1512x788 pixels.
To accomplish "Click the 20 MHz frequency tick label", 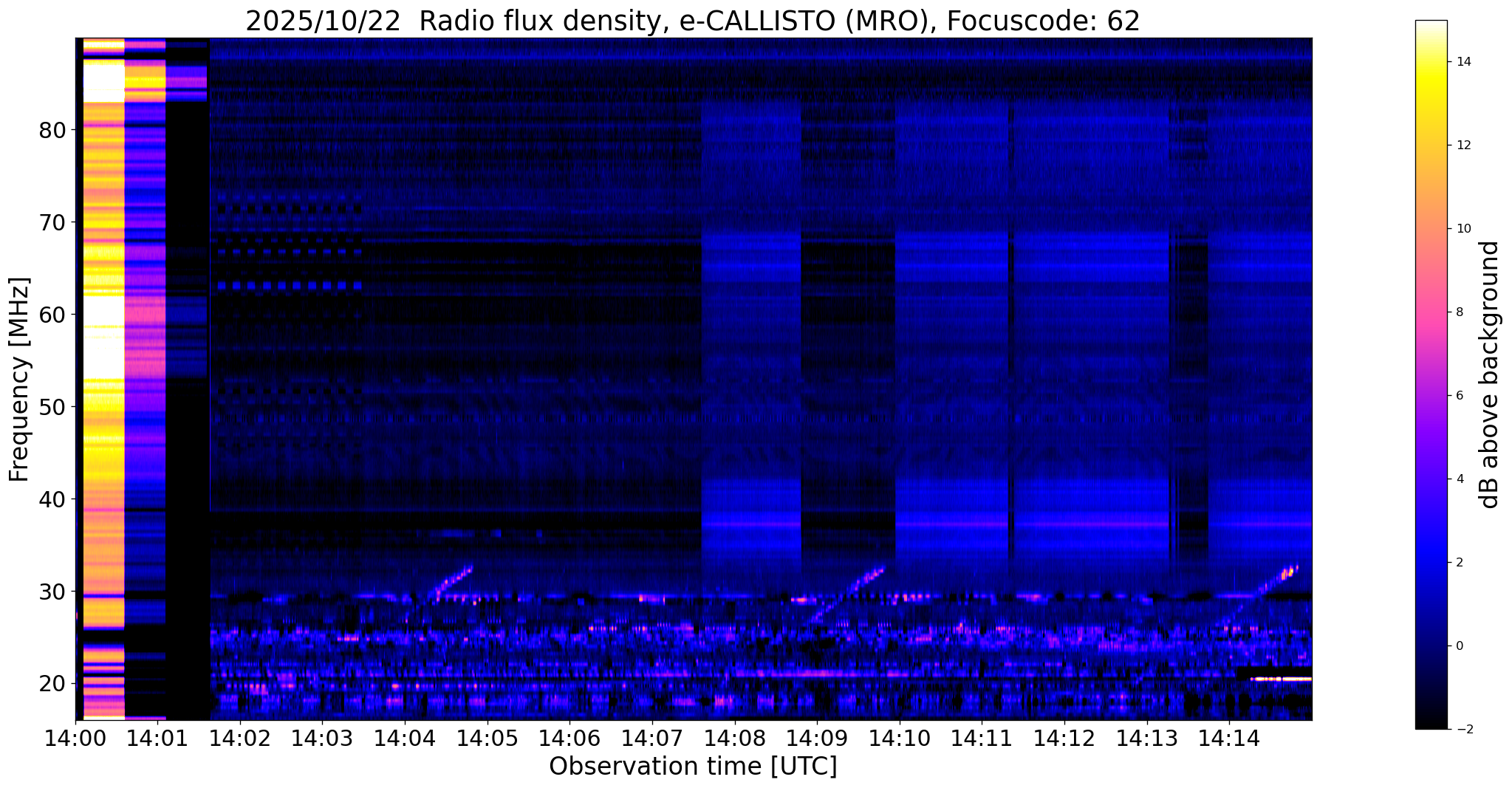I will [x=52, y=684].
